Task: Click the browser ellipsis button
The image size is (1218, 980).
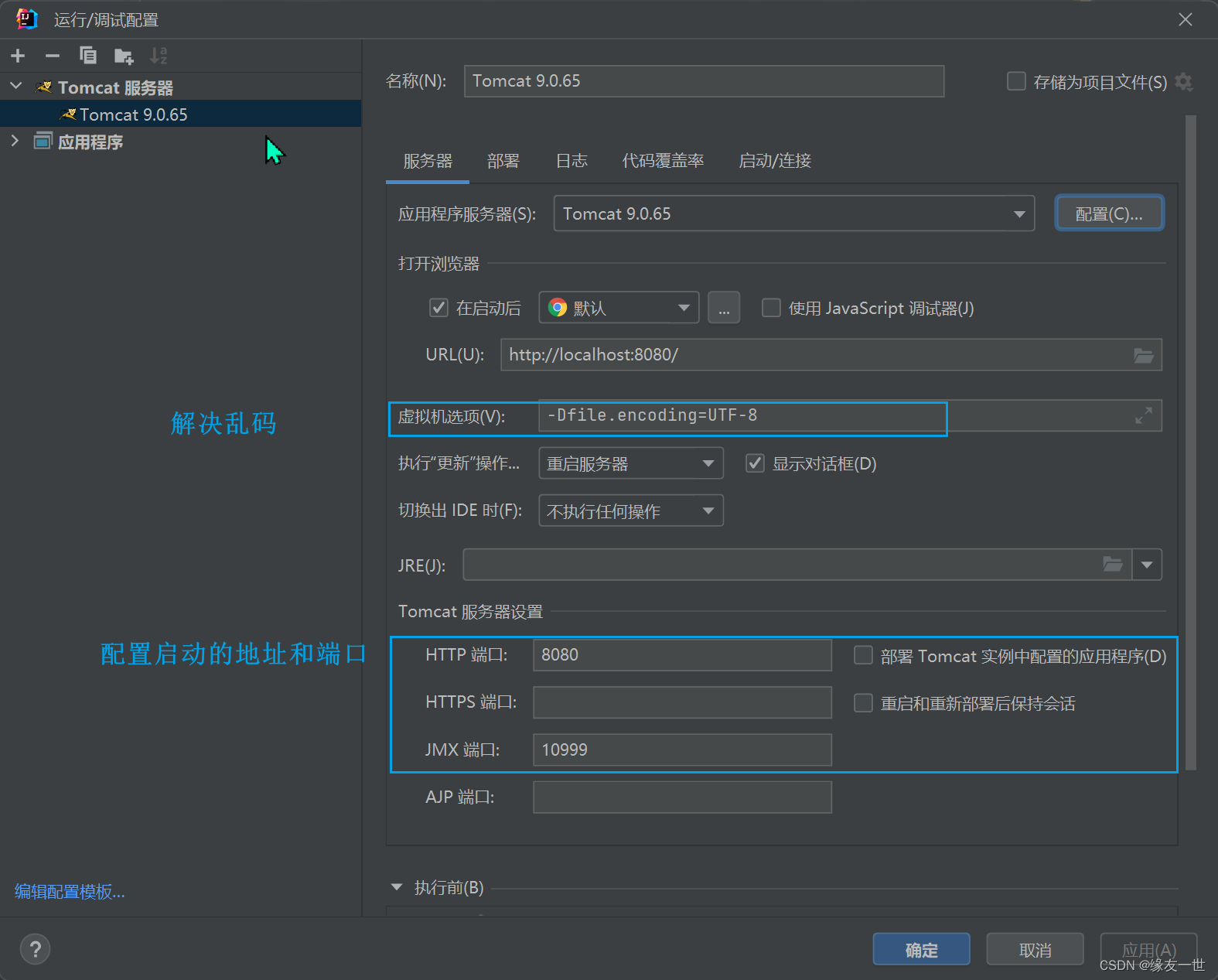Action: click(x=724, y=308)
